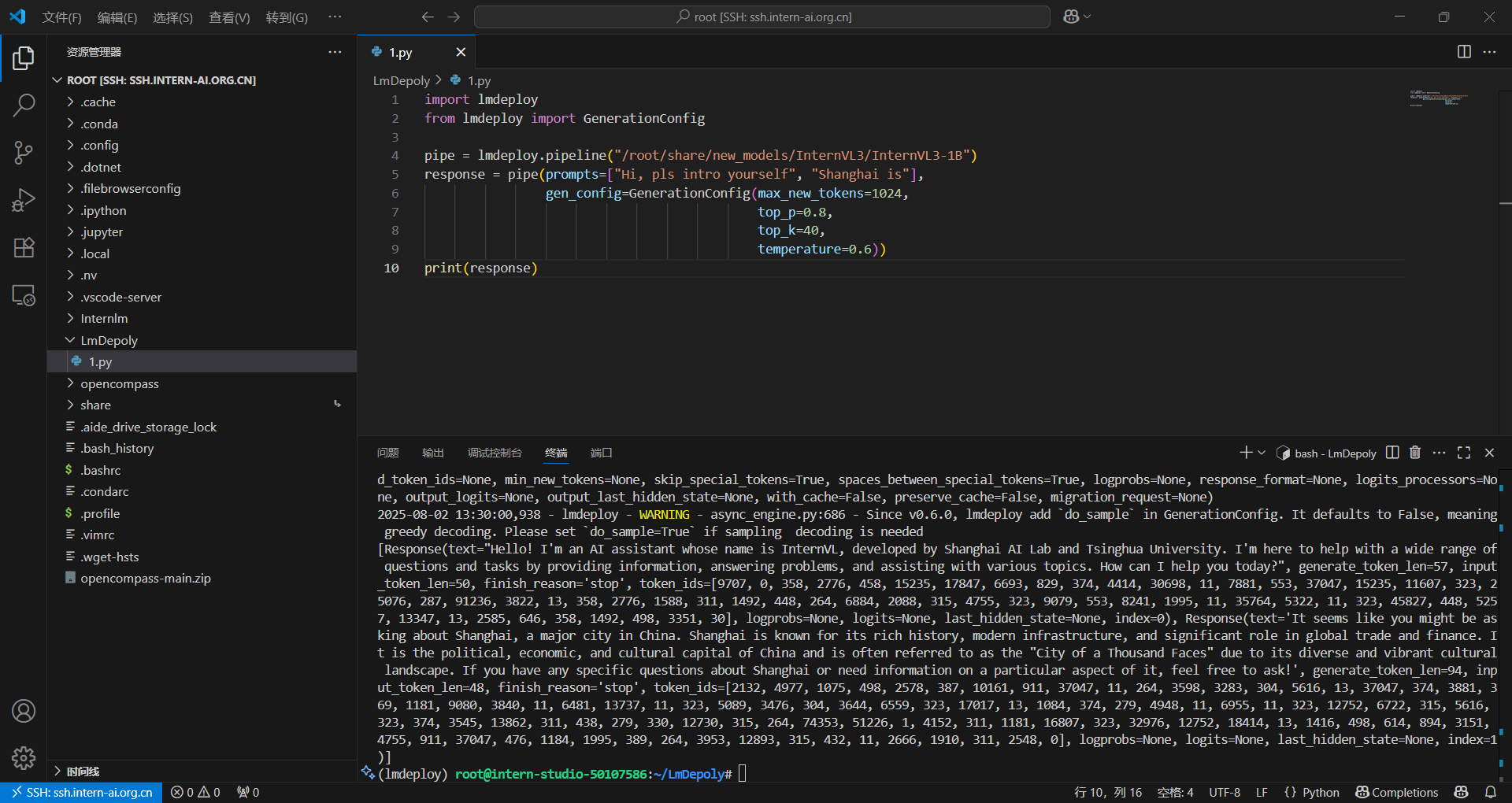
Task: Expand the .conda folder
Action: click(202, 124)
